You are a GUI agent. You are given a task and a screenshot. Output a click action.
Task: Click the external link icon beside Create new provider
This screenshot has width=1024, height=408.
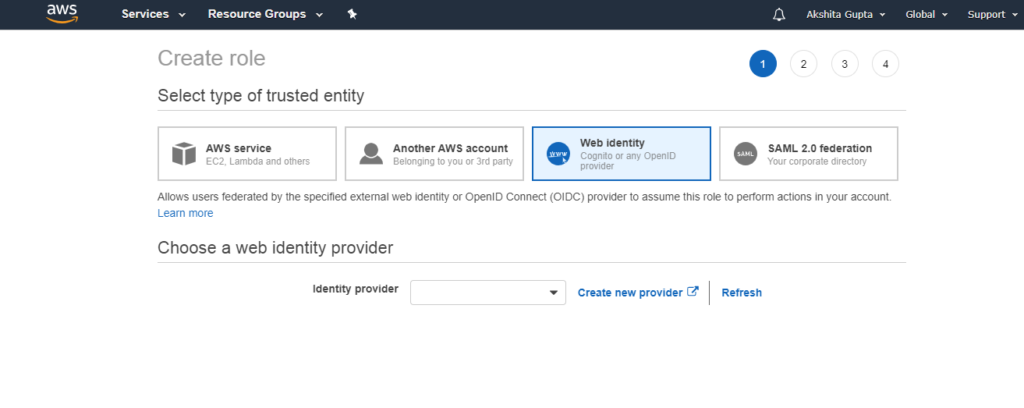point(693,292)
